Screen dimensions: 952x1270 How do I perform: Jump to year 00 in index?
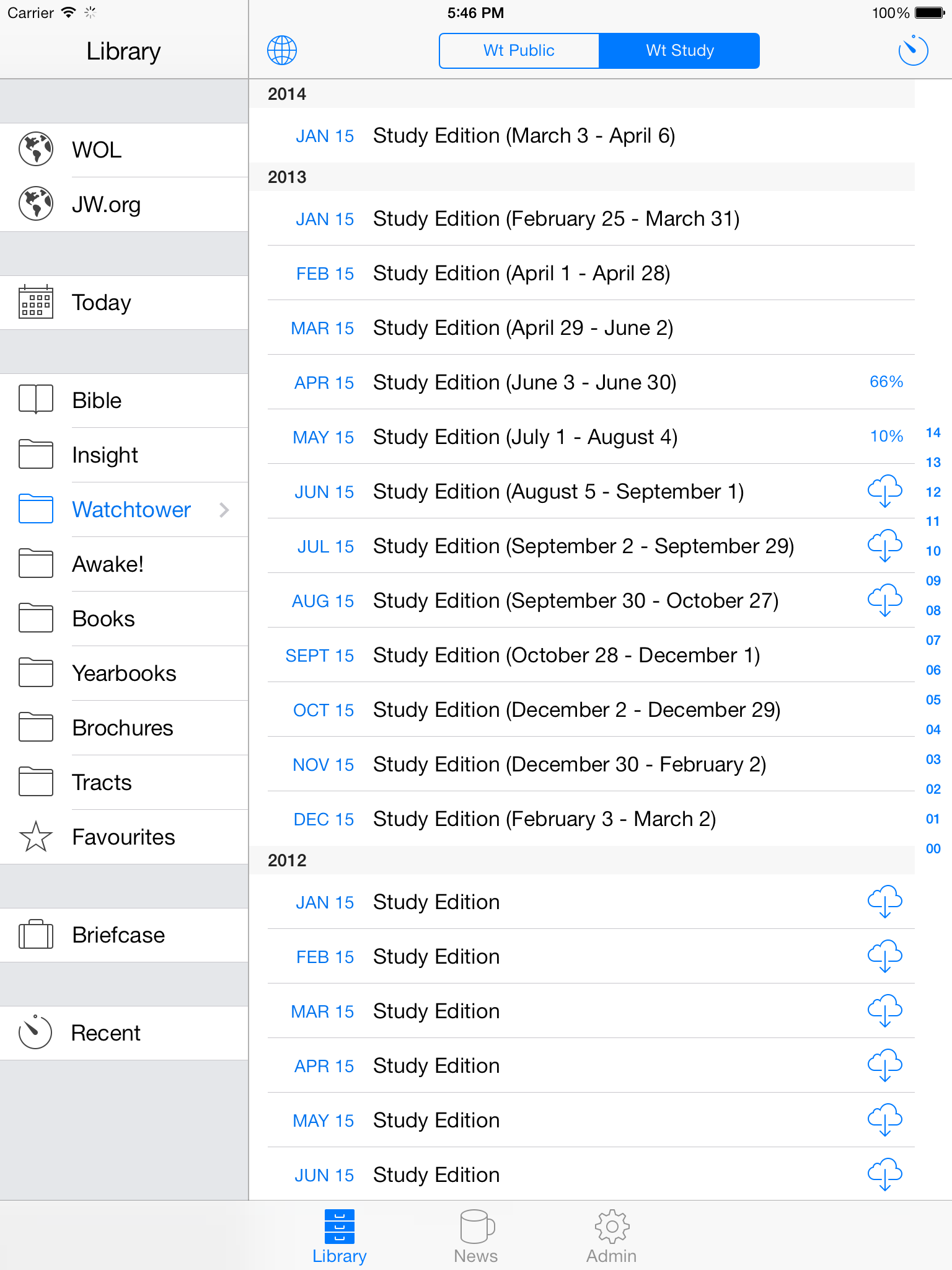[x=933, y=849]
